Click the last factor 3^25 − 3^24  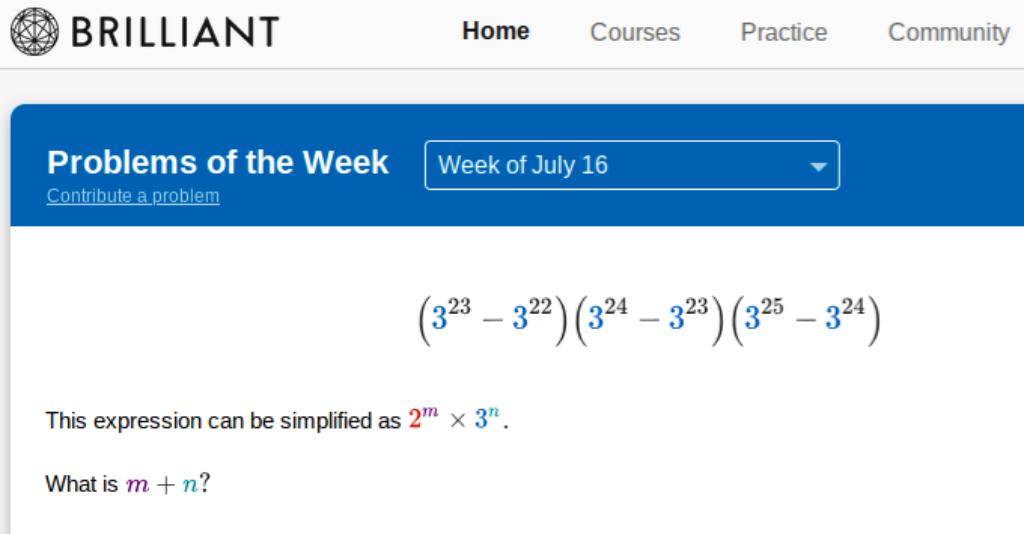click(805, 319)
